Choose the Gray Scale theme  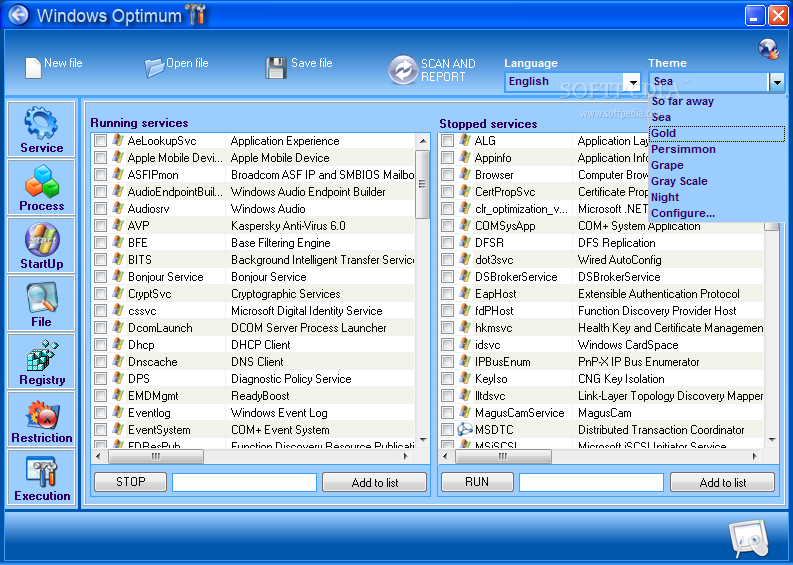coord(717,181)
